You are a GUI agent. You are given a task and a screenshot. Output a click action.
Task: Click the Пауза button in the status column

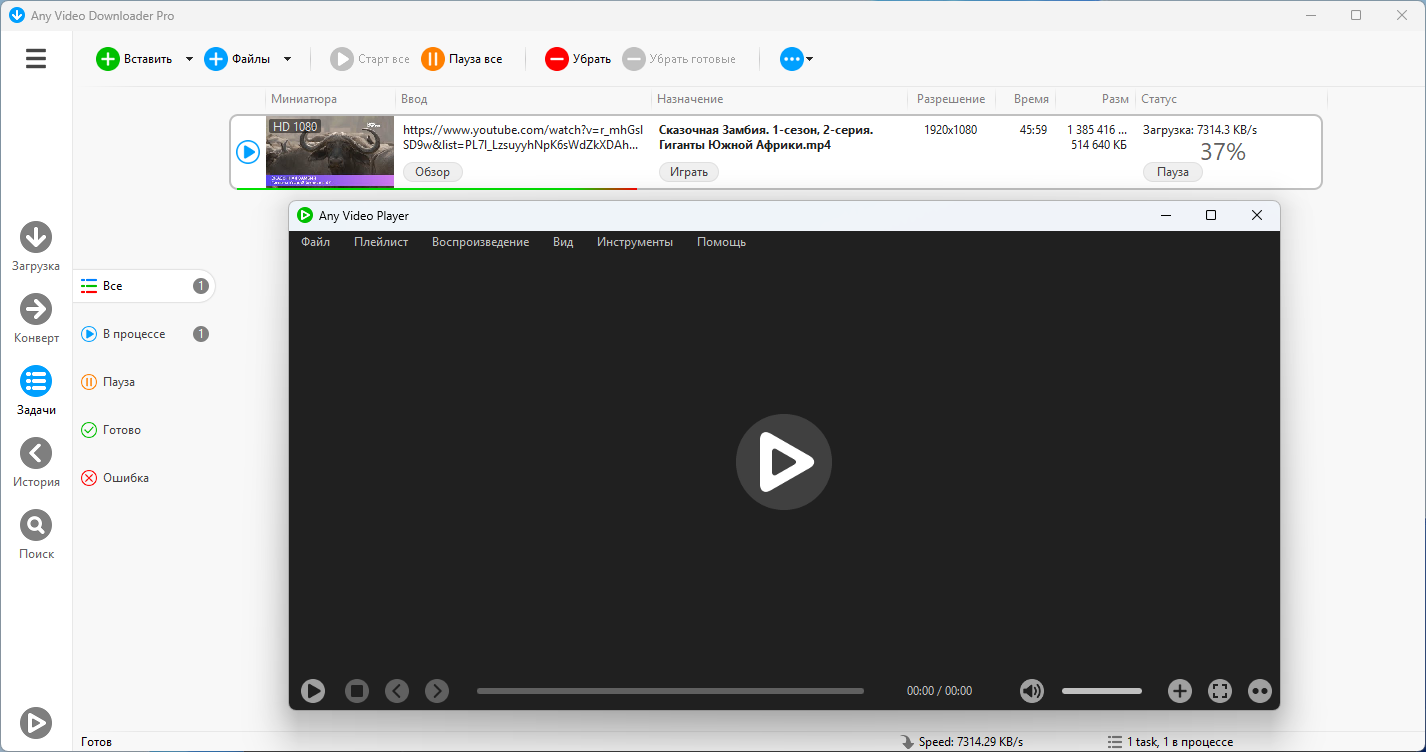(x=1172, y=172)
